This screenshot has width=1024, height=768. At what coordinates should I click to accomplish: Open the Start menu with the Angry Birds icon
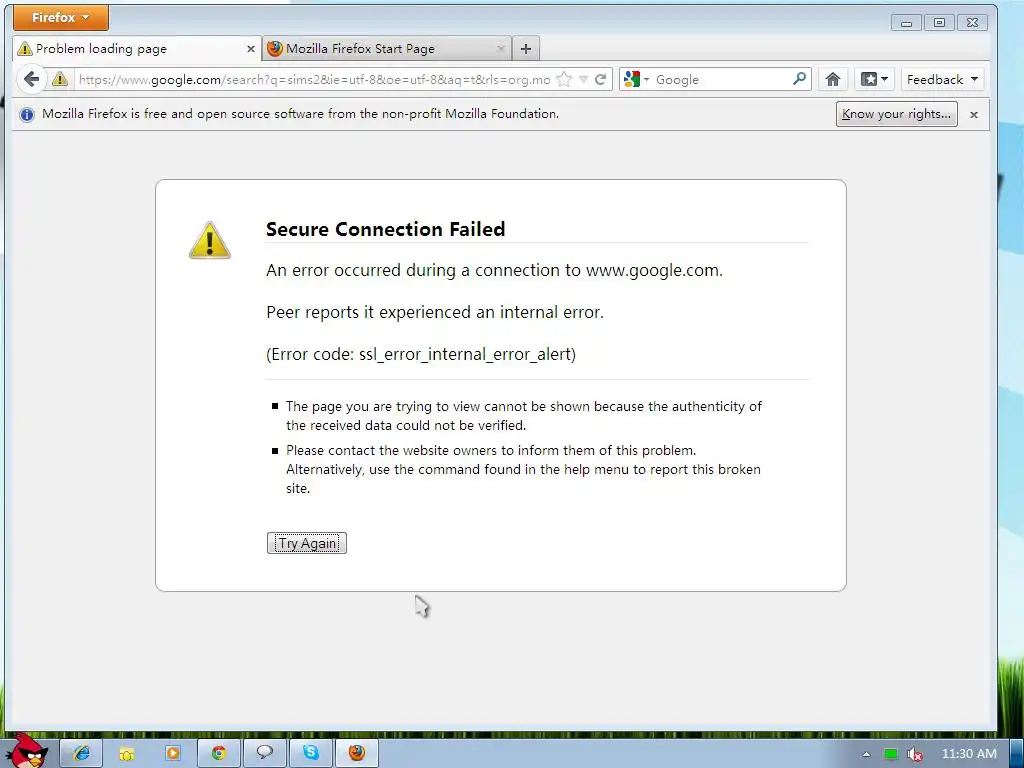coord(26,751)
